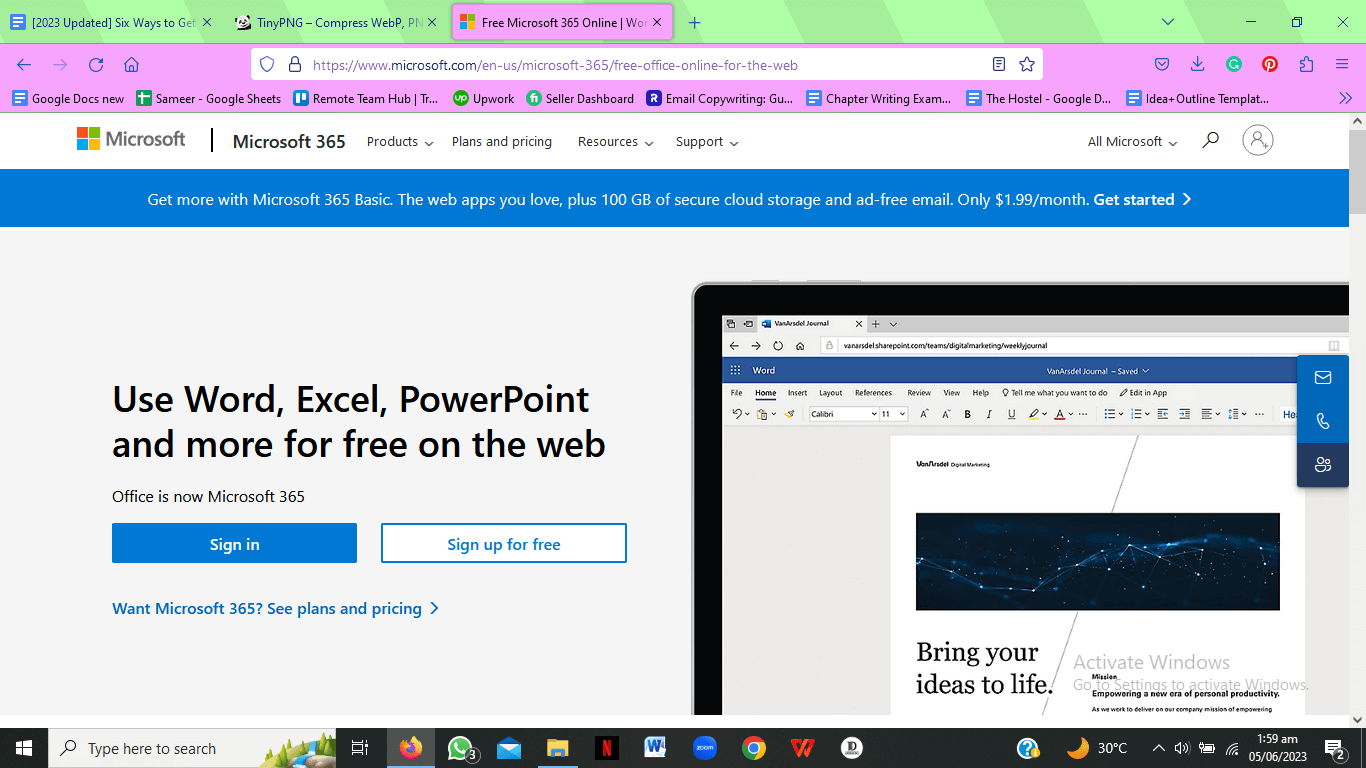Expand the Products dropdown menu

coord(400,142)
